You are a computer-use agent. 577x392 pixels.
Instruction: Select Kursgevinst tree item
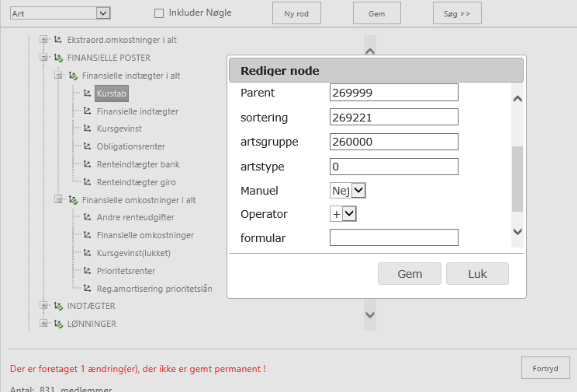click(119, 129)
